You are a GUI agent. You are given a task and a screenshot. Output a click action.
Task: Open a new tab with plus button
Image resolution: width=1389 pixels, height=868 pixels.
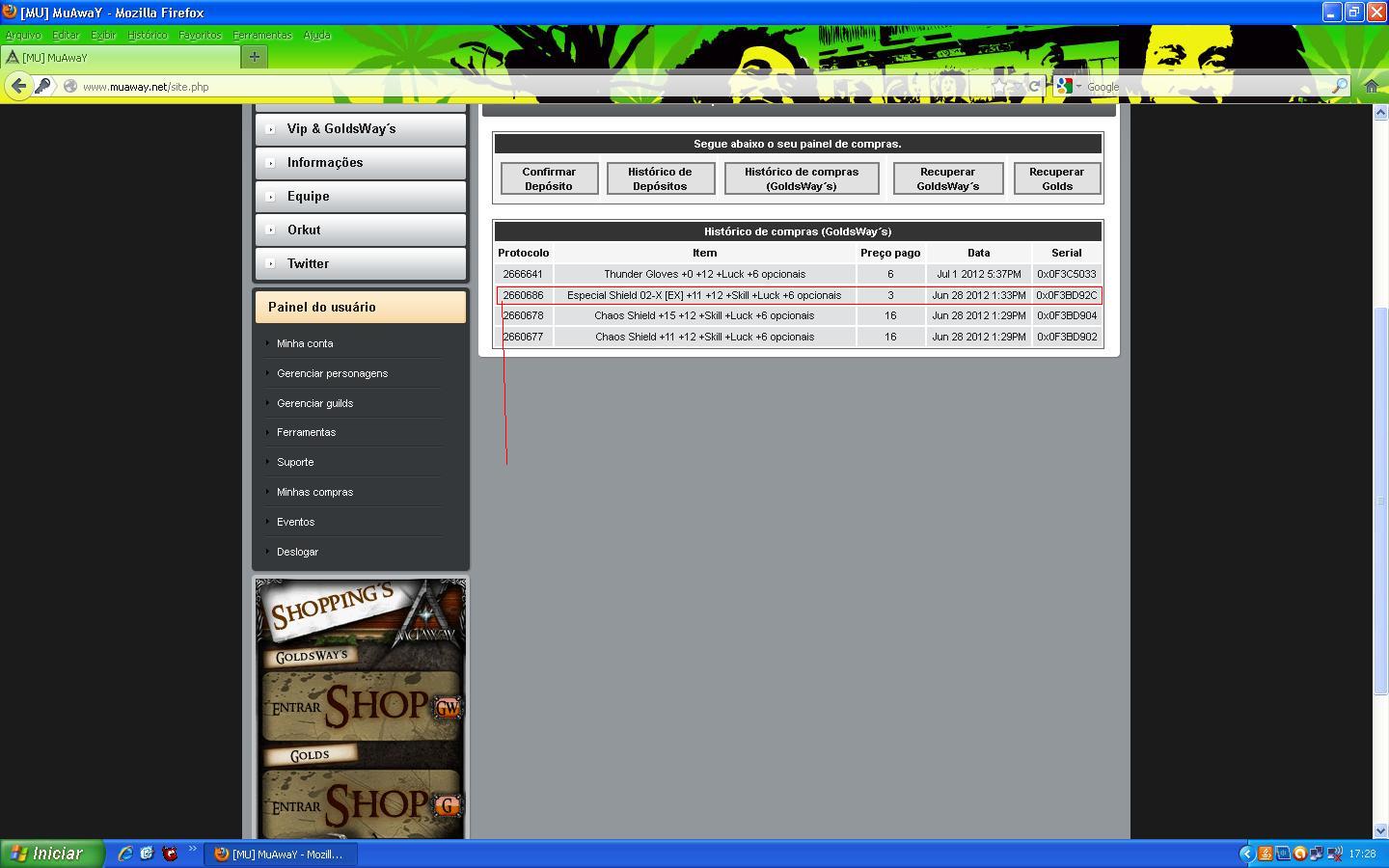[x=255, y=57]
